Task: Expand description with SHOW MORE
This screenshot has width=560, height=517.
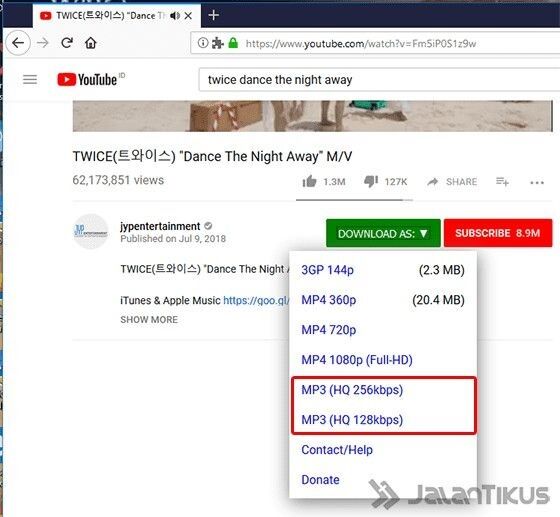Action: [x=149, y=320]
